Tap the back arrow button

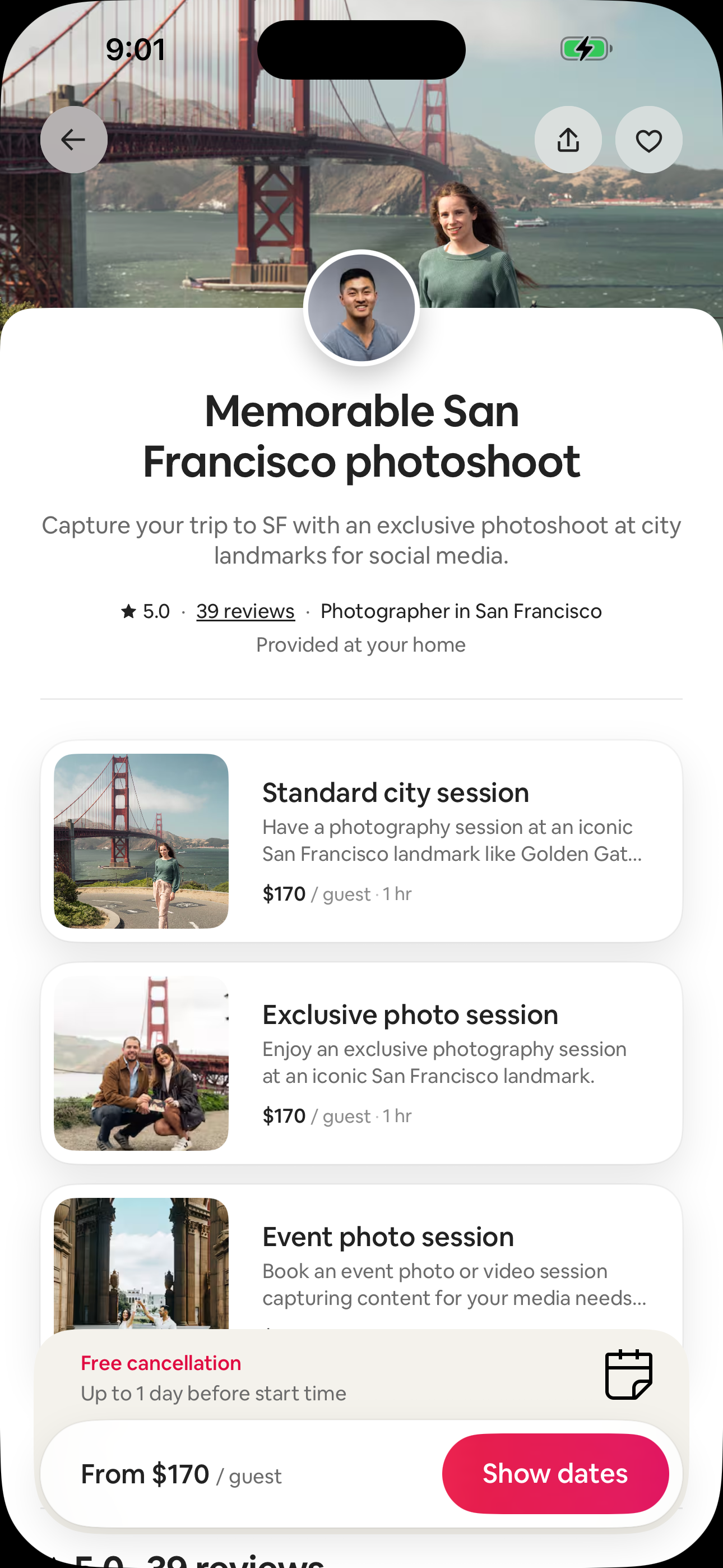(73, 140)
